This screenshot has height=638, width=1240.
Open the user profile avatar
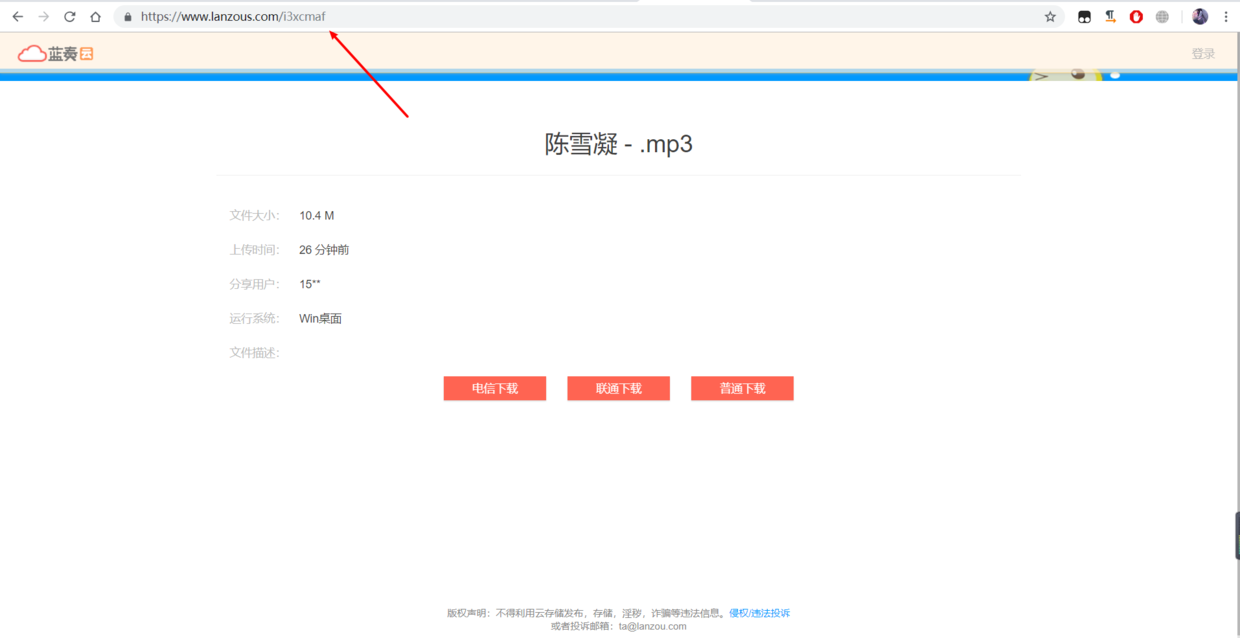click(x=1200, y=17)
